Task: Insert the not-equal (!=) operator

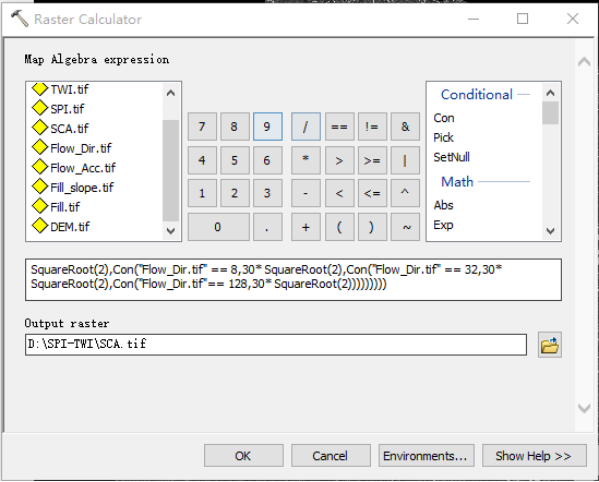Action: coord(372,126)
